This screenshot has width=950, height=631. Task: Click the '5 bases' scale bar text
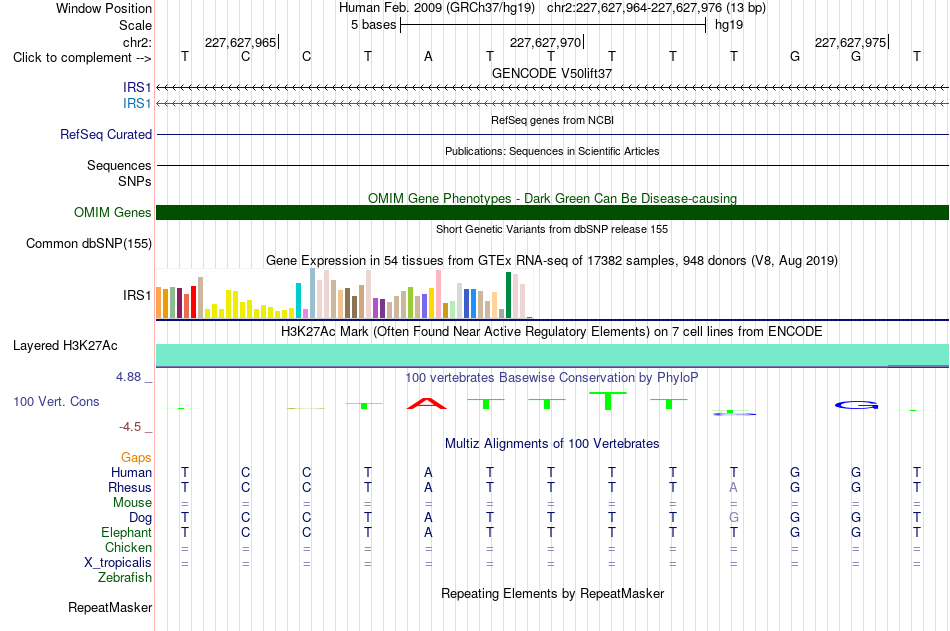click(373, 25)
